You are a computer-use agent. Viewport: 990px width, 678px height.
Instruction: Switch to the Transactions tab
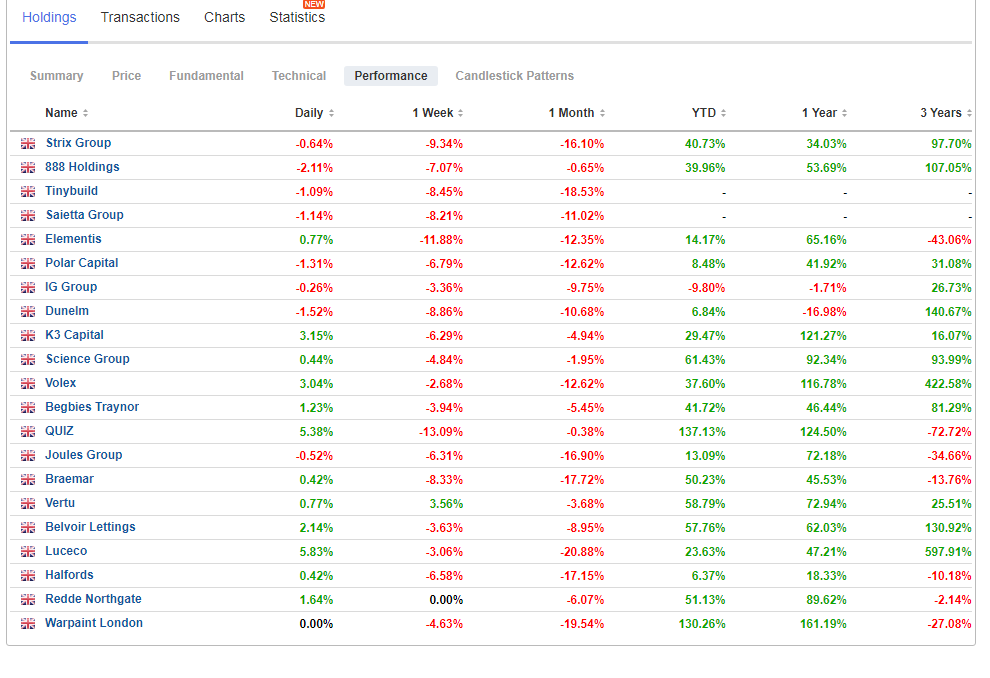[140, 18]
